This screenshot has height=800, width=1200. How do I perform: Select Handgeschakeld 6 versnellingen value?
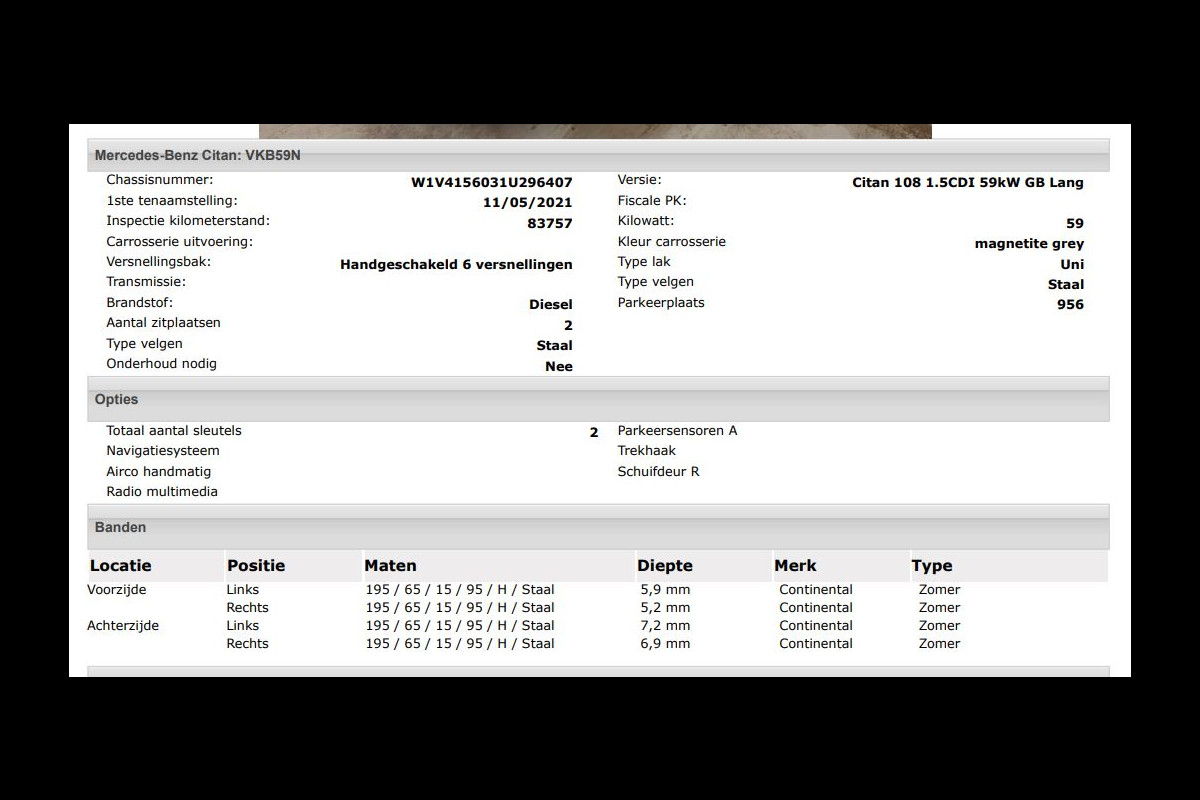tap(457, 264)
